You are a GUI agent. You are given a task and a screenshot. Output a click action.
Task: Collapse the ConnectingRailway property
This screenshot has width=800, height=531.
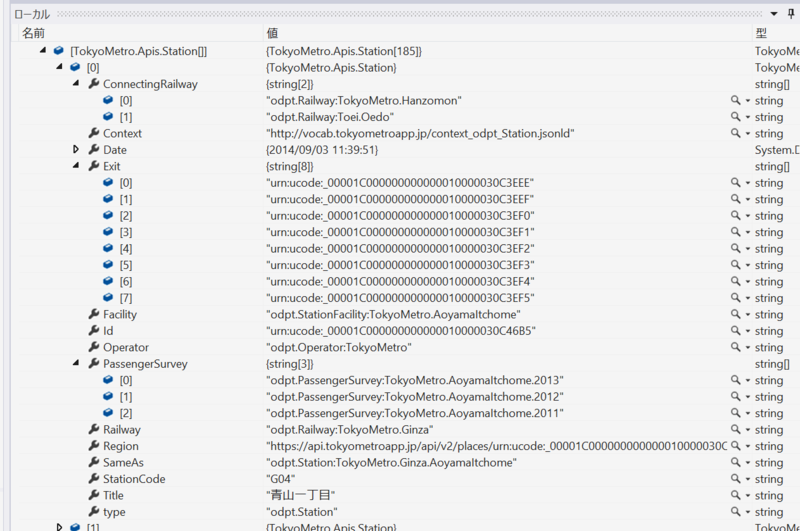[76, 83]
